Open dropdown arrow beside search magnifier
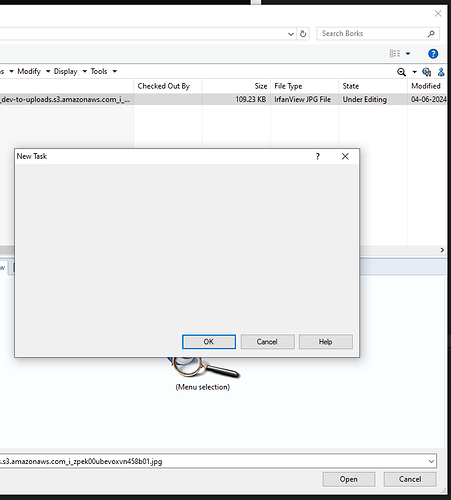The image size is (451, 500). 414,72
